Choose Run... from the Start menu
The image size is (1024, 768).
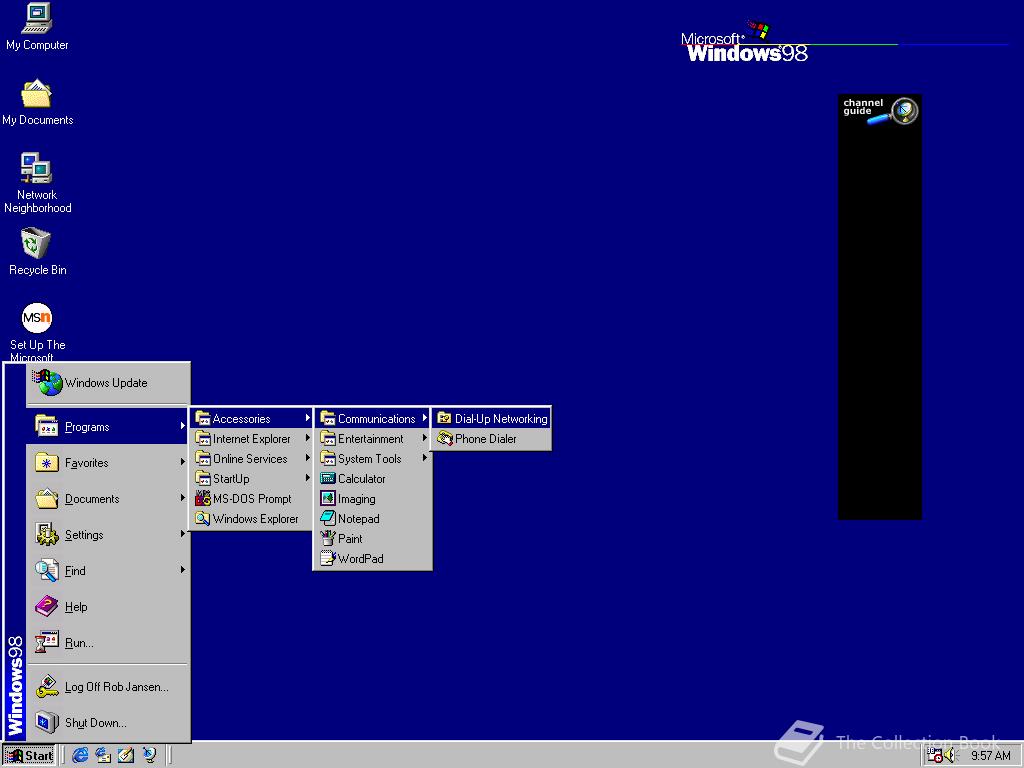108,643
